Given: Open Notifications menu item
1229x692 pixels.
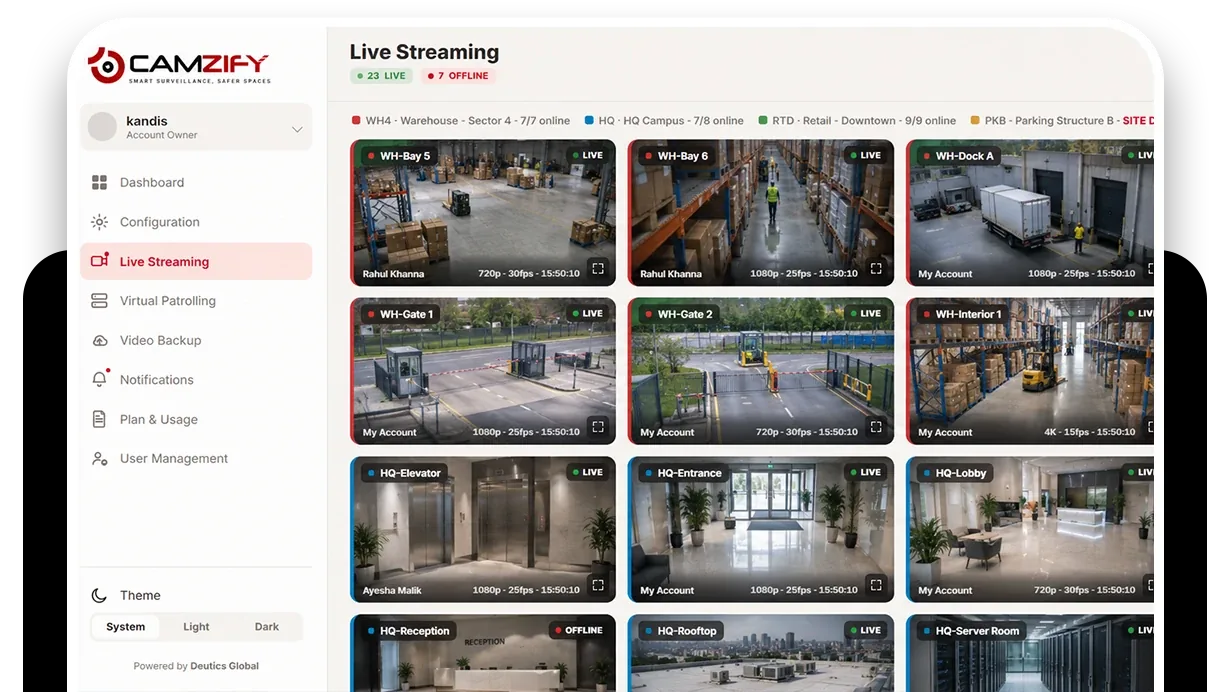Looking at the screenshot, I should (196, 380).
